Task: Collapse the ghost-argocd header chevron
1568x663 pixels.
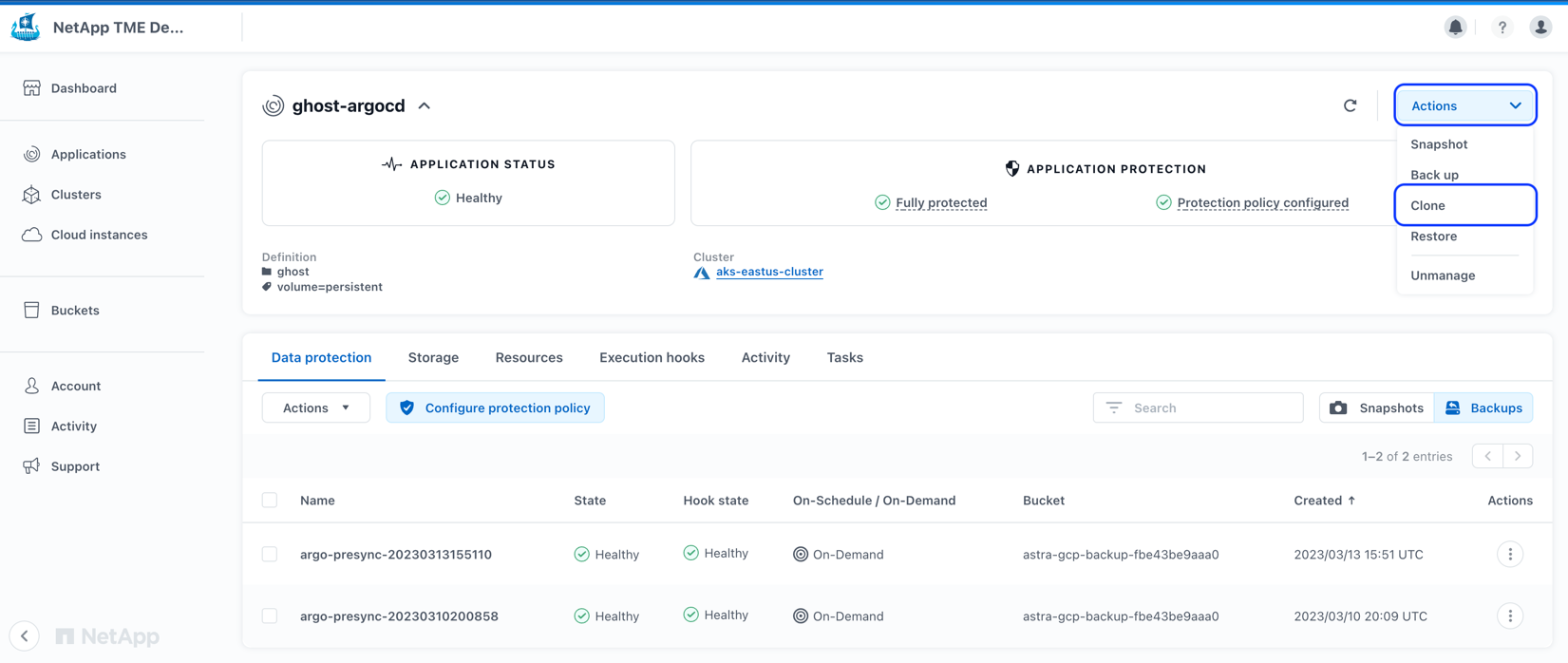Action: (425, 106)
